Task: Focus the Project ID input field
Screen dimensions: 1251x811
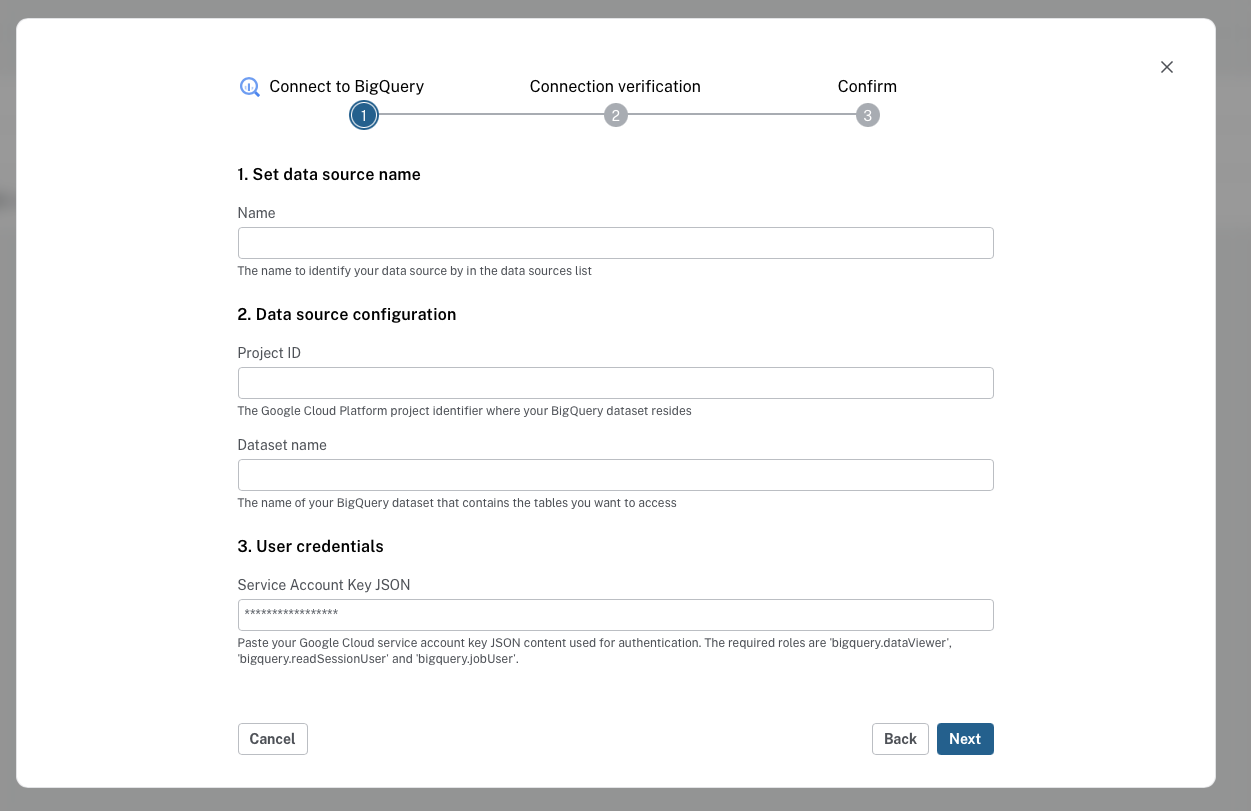Action: pyautogui.click(x=616, y=383)
